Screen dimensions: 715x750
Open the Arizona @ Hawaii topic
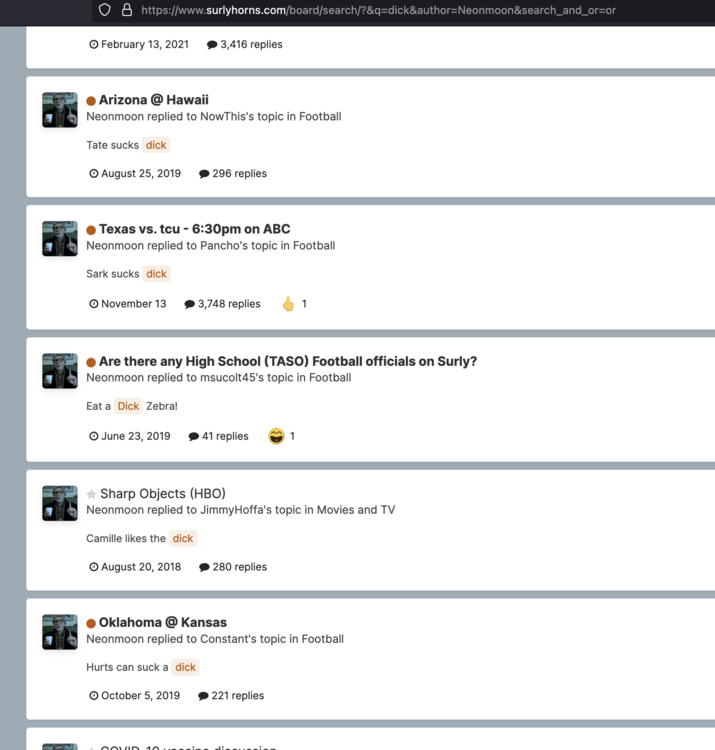[154, 100]
